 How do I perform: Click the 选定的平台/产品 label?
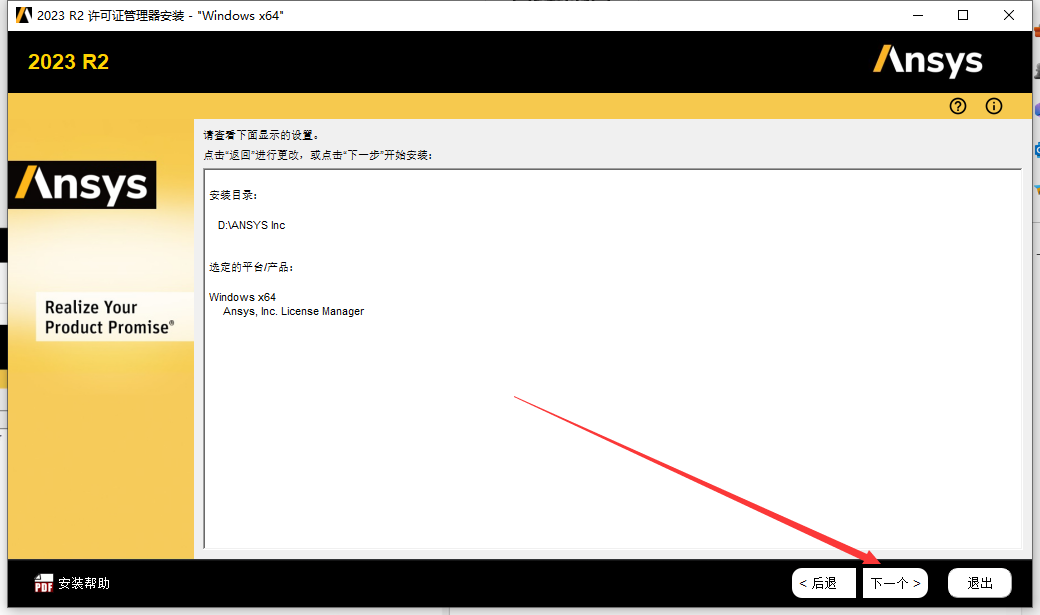point(251,267)
